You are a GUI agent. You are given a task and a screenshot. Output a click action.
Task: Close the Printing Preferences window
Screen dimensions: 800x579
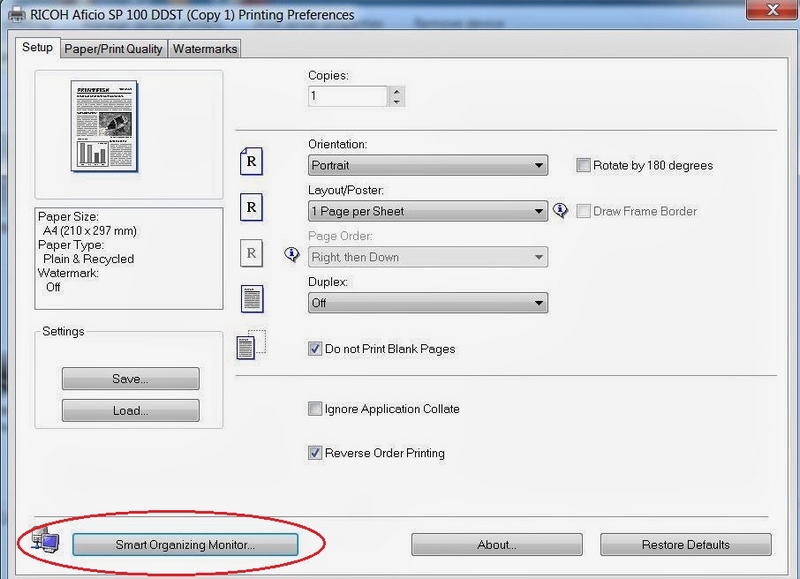point(772,10)
